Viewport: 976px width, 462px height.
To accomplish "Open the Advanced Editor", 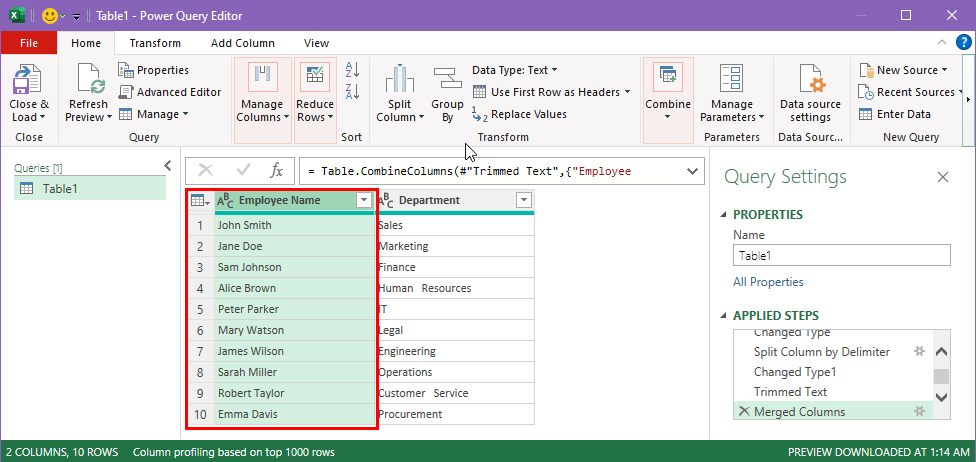I will click(170, 92).
